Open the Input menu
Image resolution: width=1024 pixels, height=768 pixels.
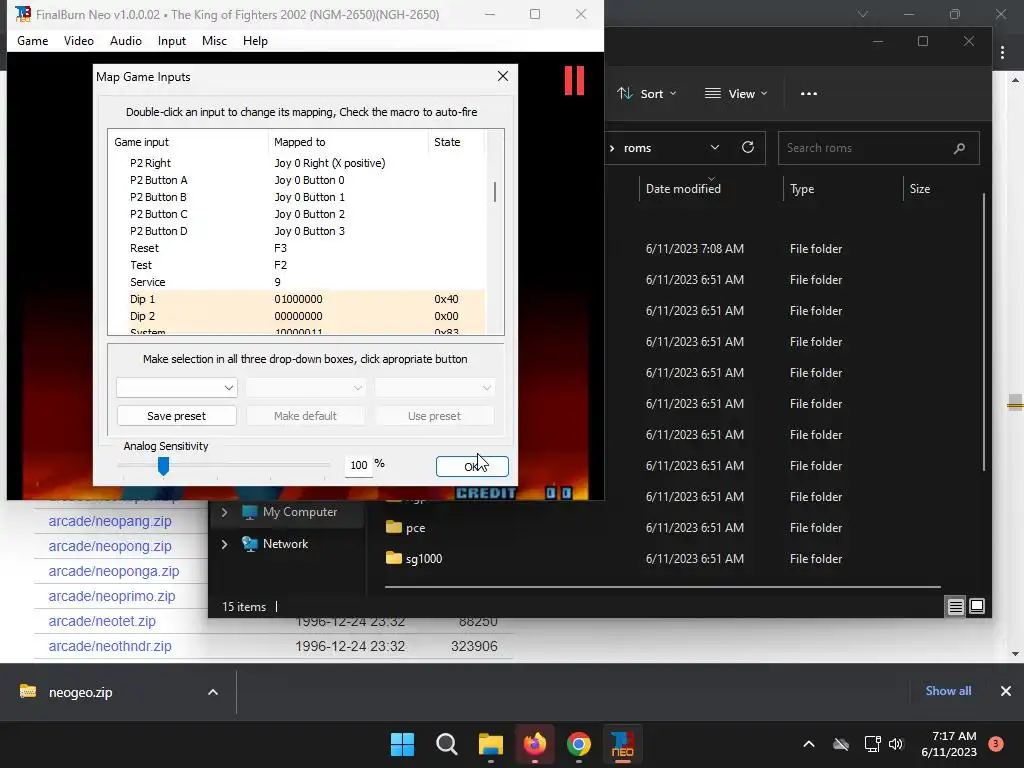click(172, 40)
